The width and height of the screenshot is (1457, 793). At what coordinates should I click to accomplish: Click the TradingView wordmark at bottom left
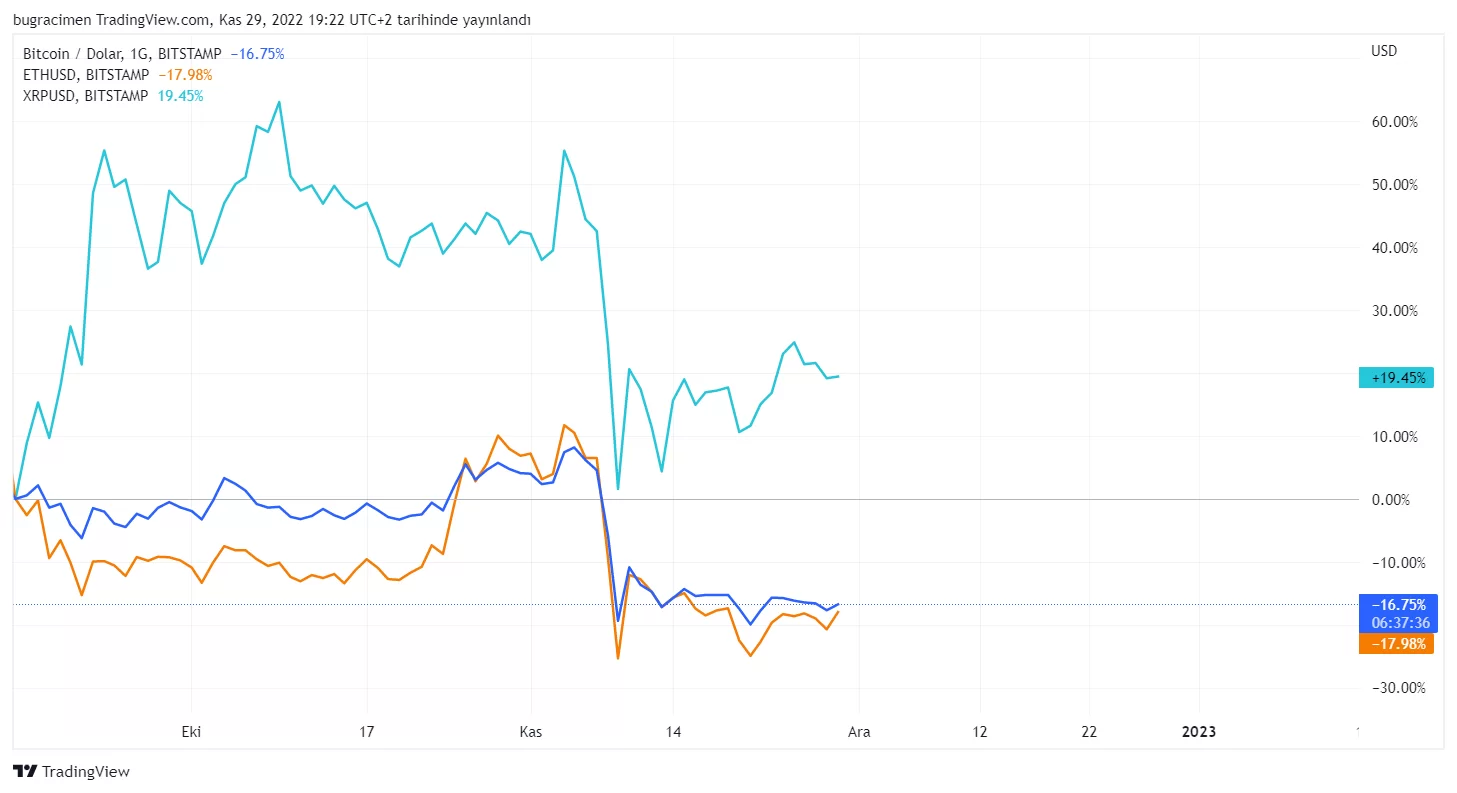(86, 772)
